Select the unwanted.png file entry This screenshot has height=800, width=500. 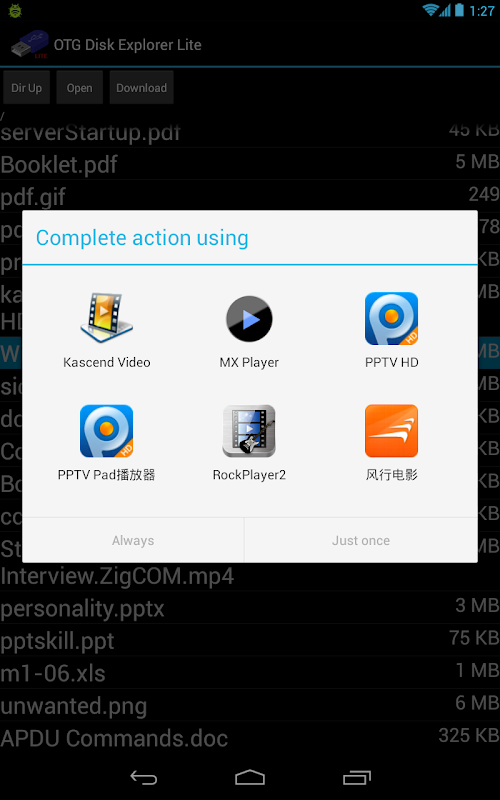point(250,705)
